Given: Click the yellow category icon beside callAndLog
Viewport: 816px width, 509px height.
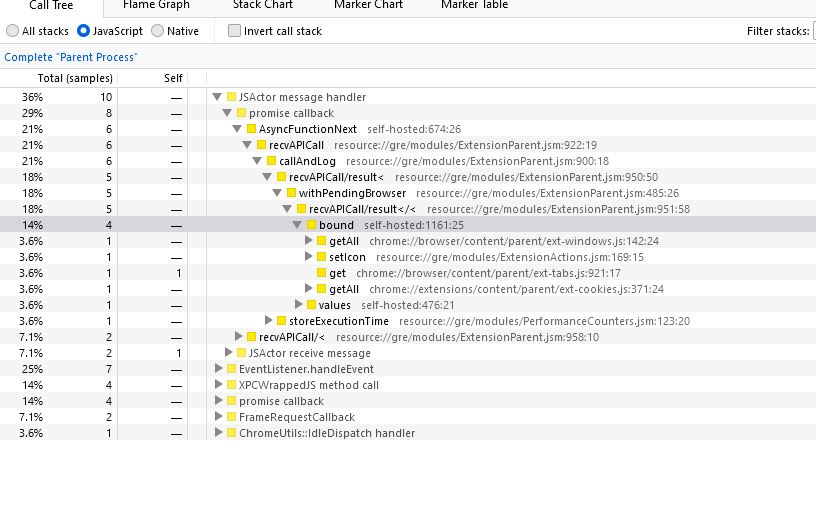Looking at the screenshot, I should [x=272, y=161].
